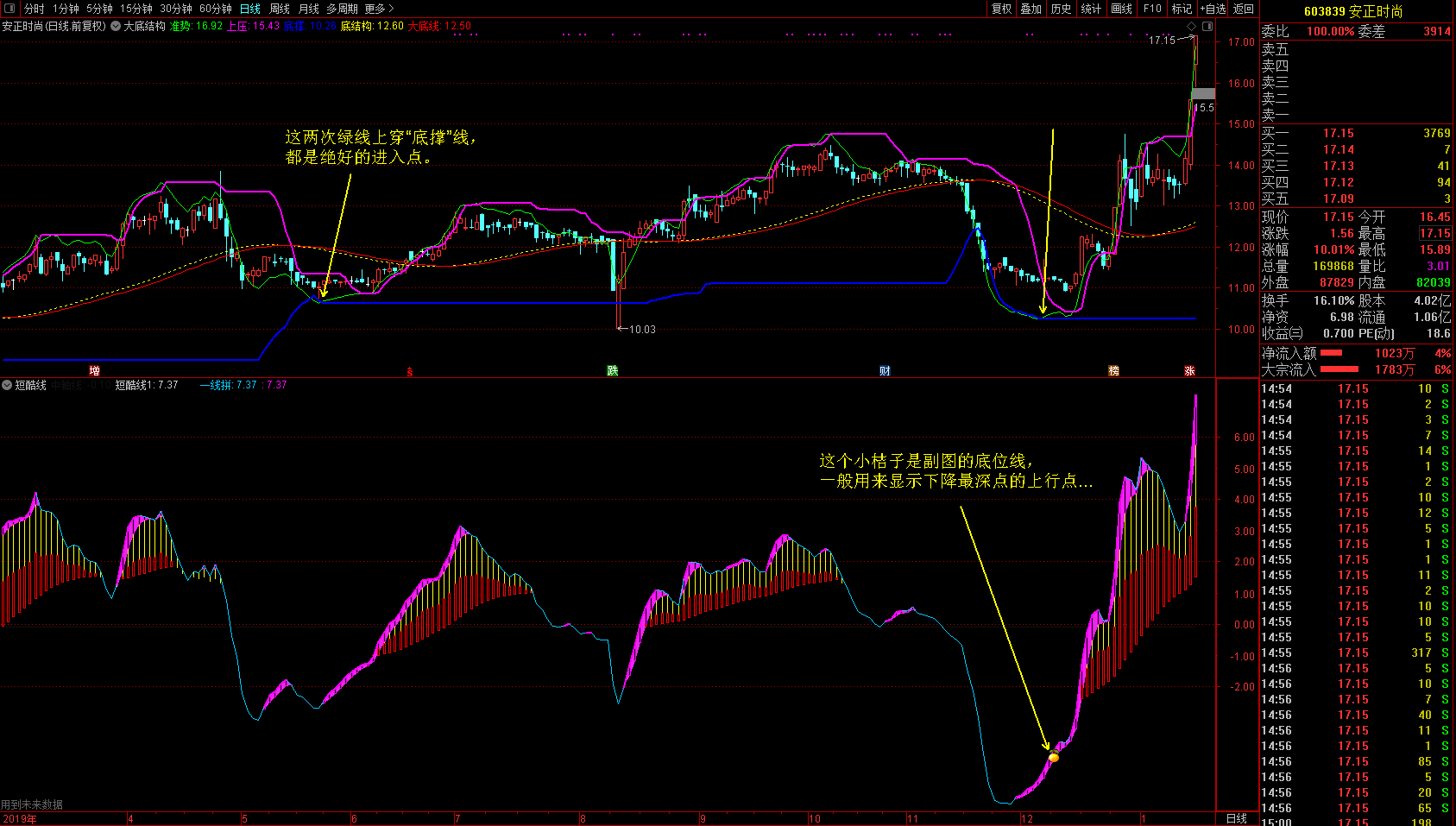Click the 榜 event marker
Viewport: 1456px width, 826px height.
coord(1113,371)
